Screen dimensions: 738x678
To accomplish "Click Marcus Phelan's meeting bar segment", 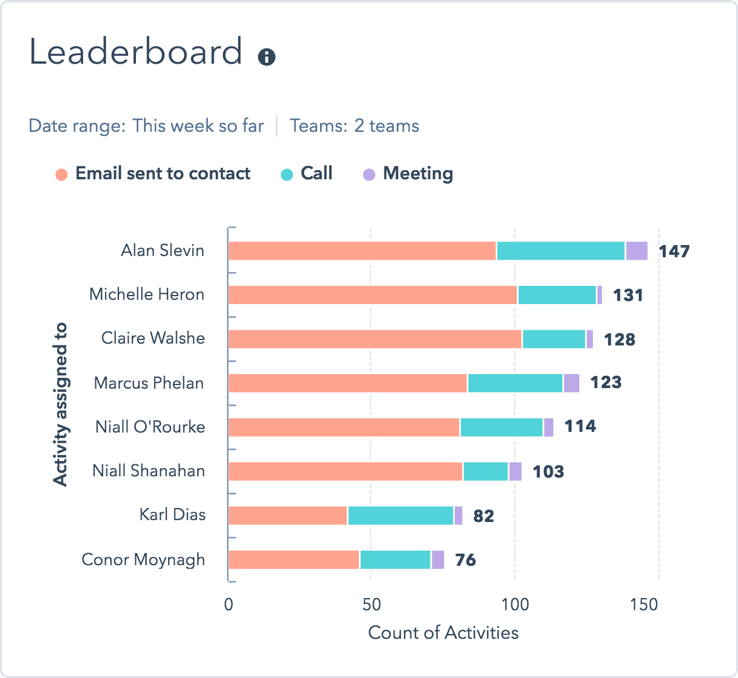I will [571, 383].
